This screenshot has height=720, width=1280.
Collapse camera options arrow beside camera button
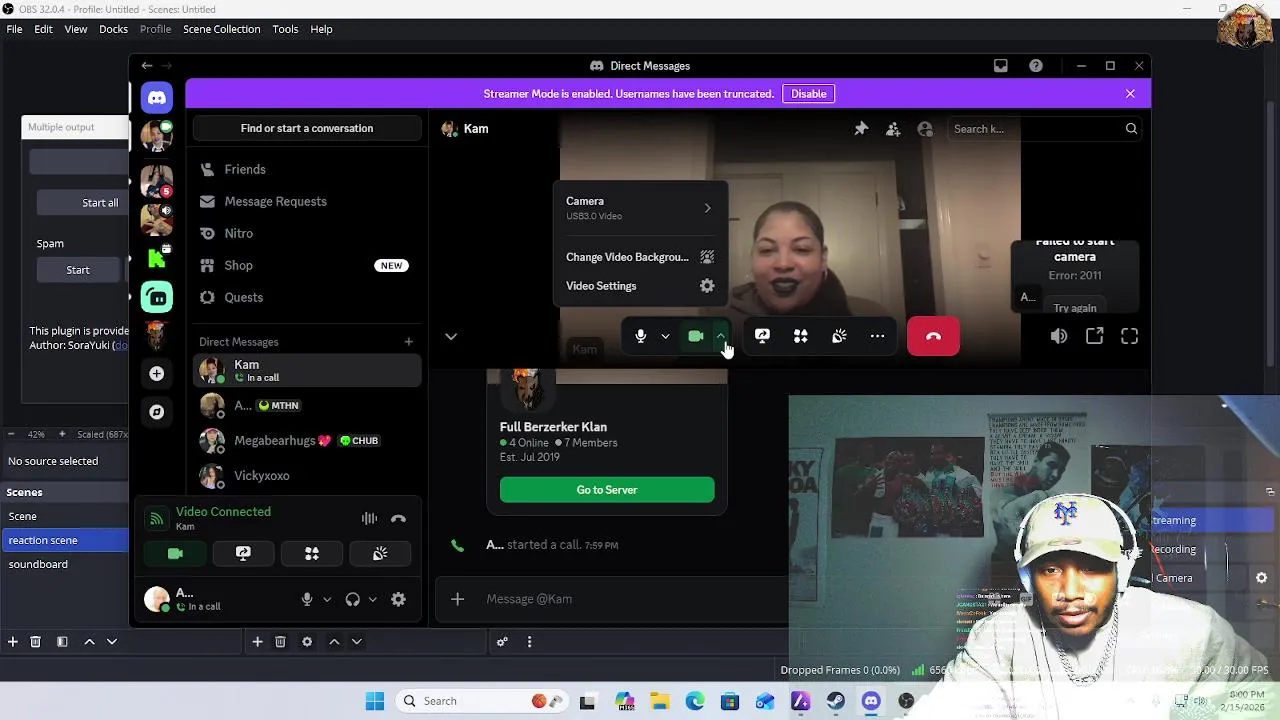(x=720, y=336)
